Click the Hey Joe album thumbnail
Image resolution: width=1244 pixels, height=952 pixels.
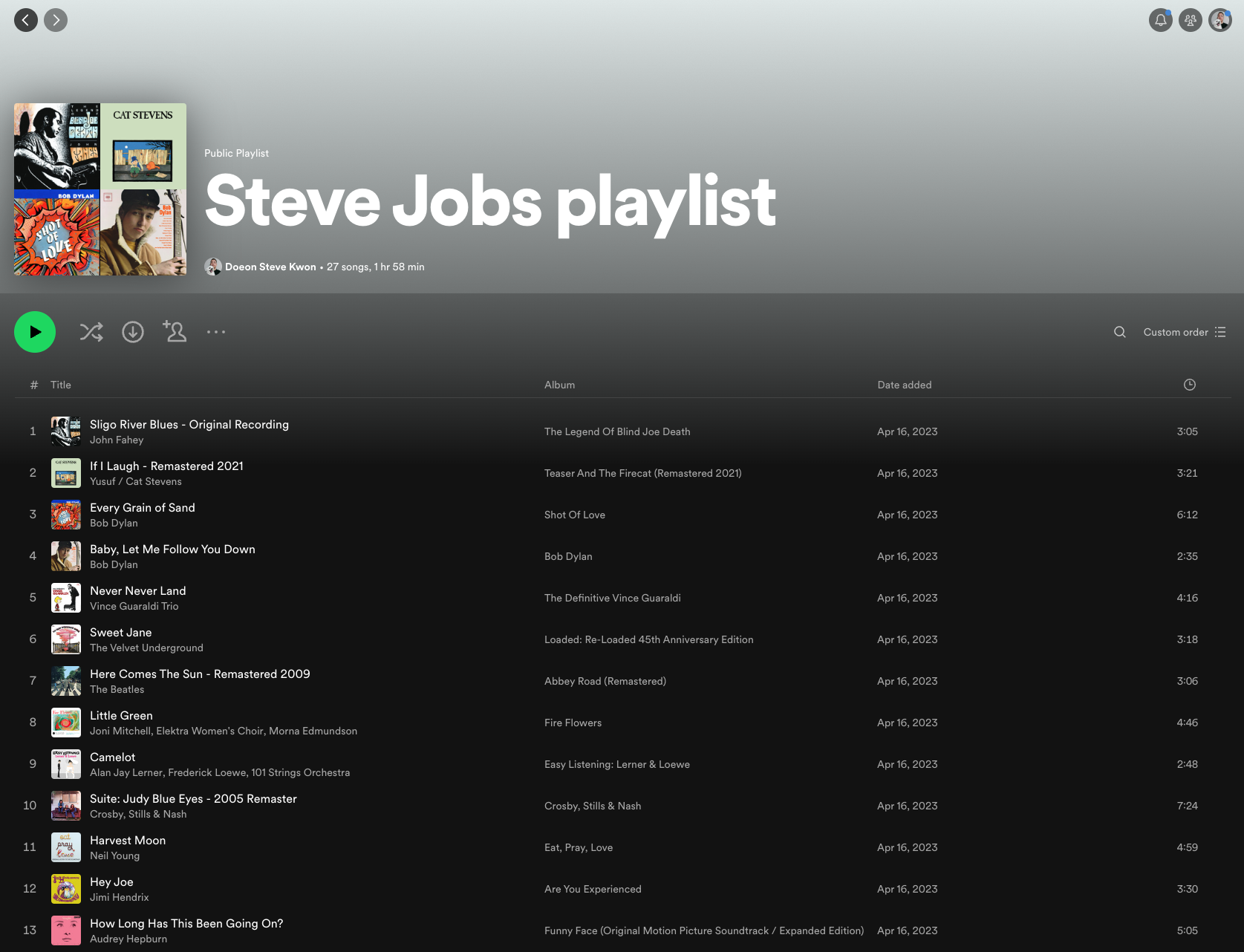pos(66,889)
